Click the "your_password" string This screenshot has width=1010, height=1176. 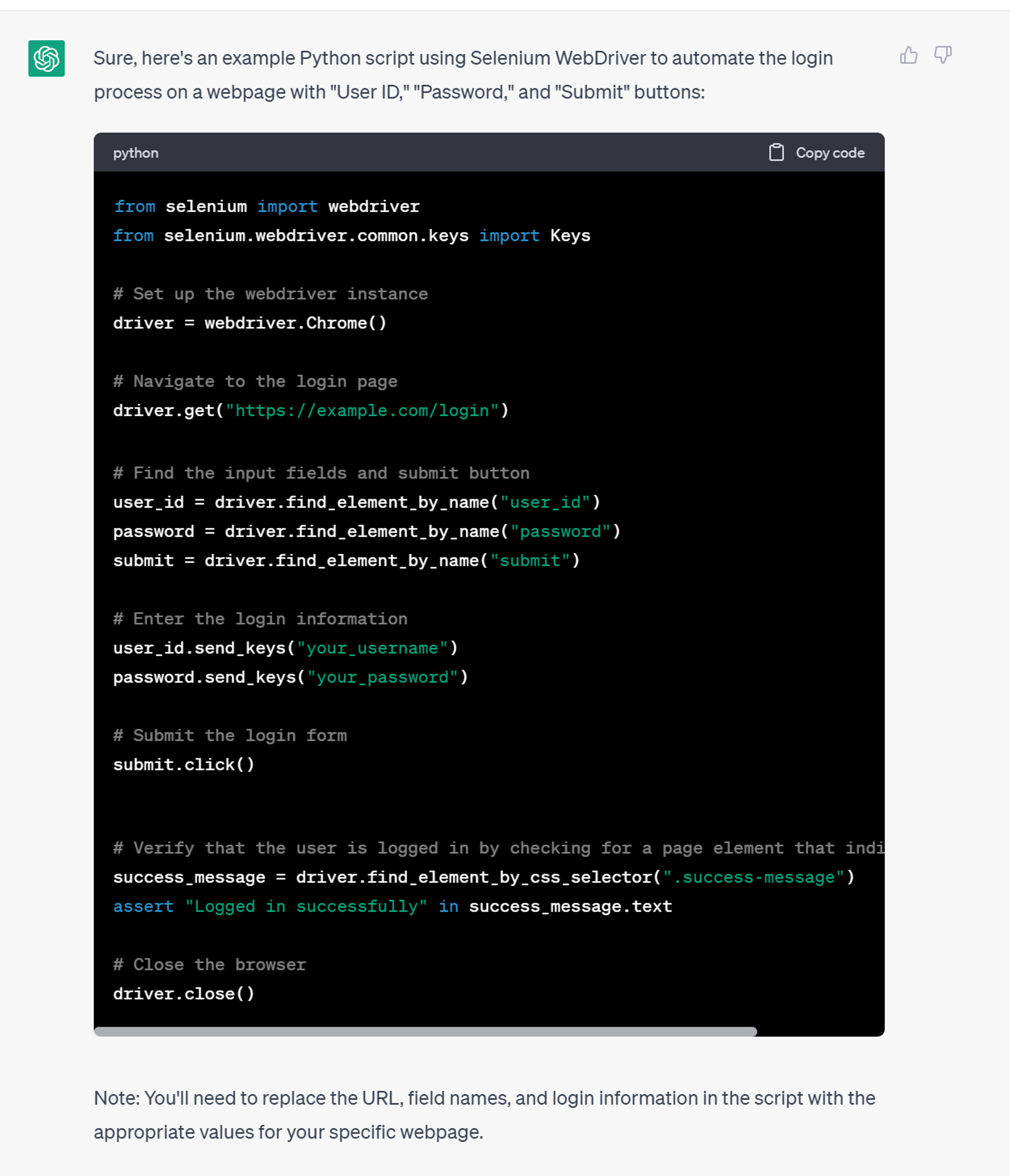point(382,677)
